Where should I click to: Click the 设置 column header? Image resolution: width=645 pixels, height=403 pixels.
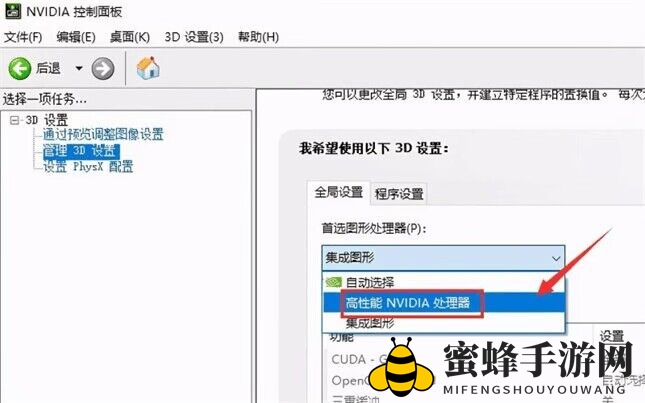(612, 336)
